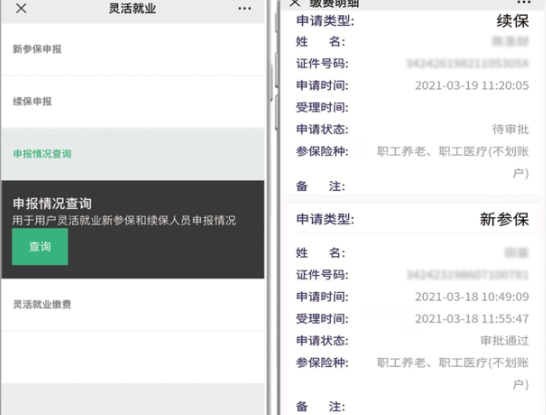The height and width of the screenshot is (415, 546).
Task: Close the 缴费明细 page with the X icon
Action: [x=295, y=3]
